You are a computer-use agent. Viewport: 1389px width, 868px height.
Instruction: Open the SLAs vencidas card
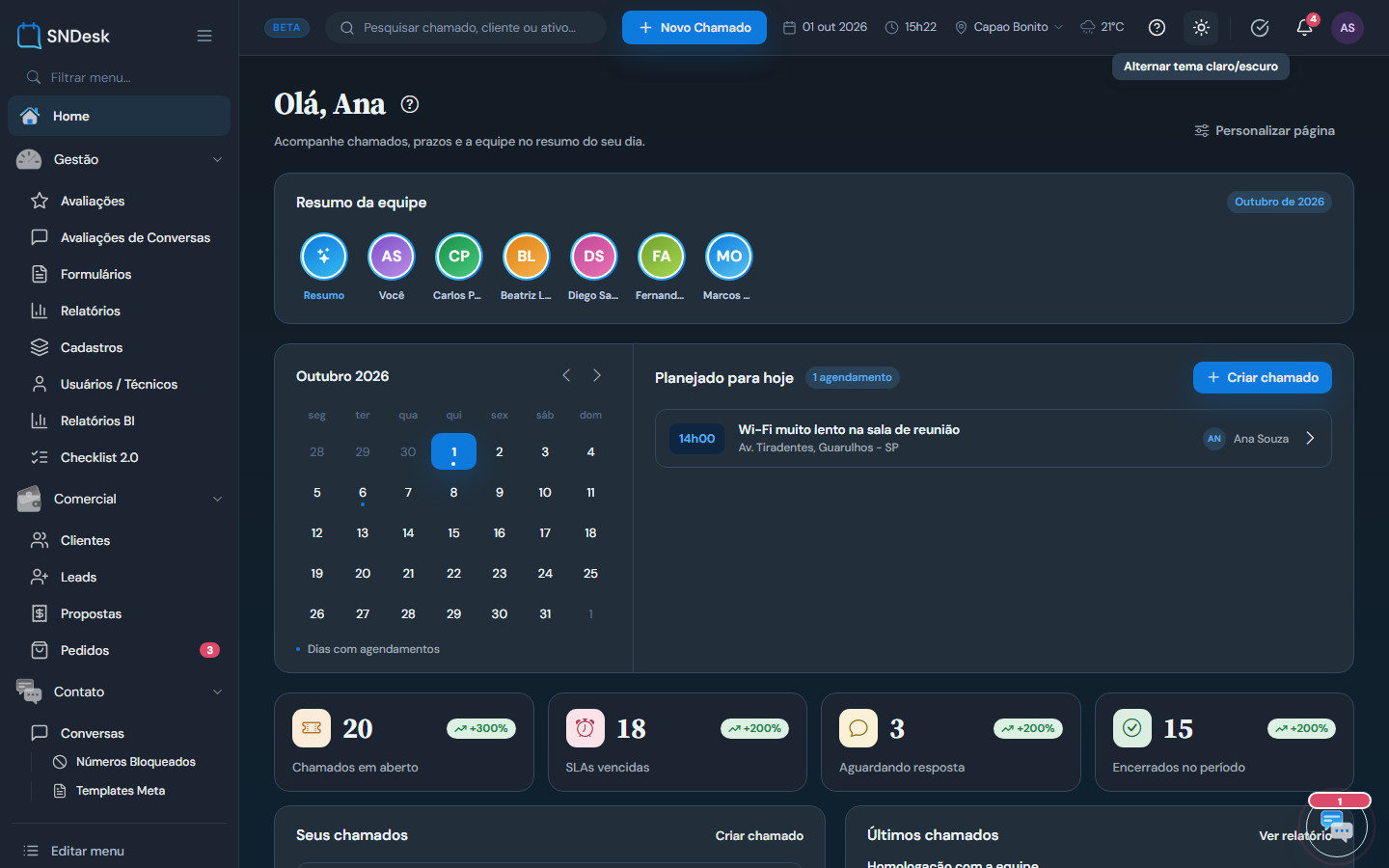[677, 743]
